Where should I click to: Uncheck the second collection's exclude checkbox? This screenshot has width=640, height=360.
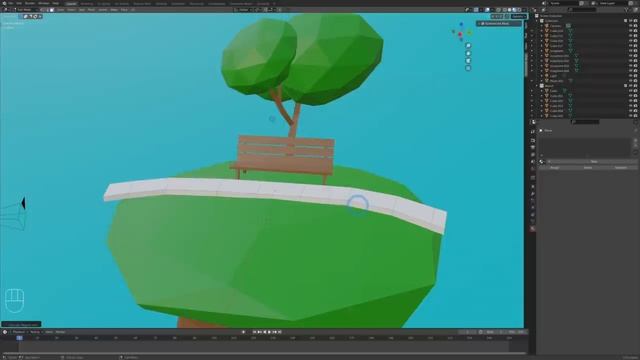click(625, 86)
